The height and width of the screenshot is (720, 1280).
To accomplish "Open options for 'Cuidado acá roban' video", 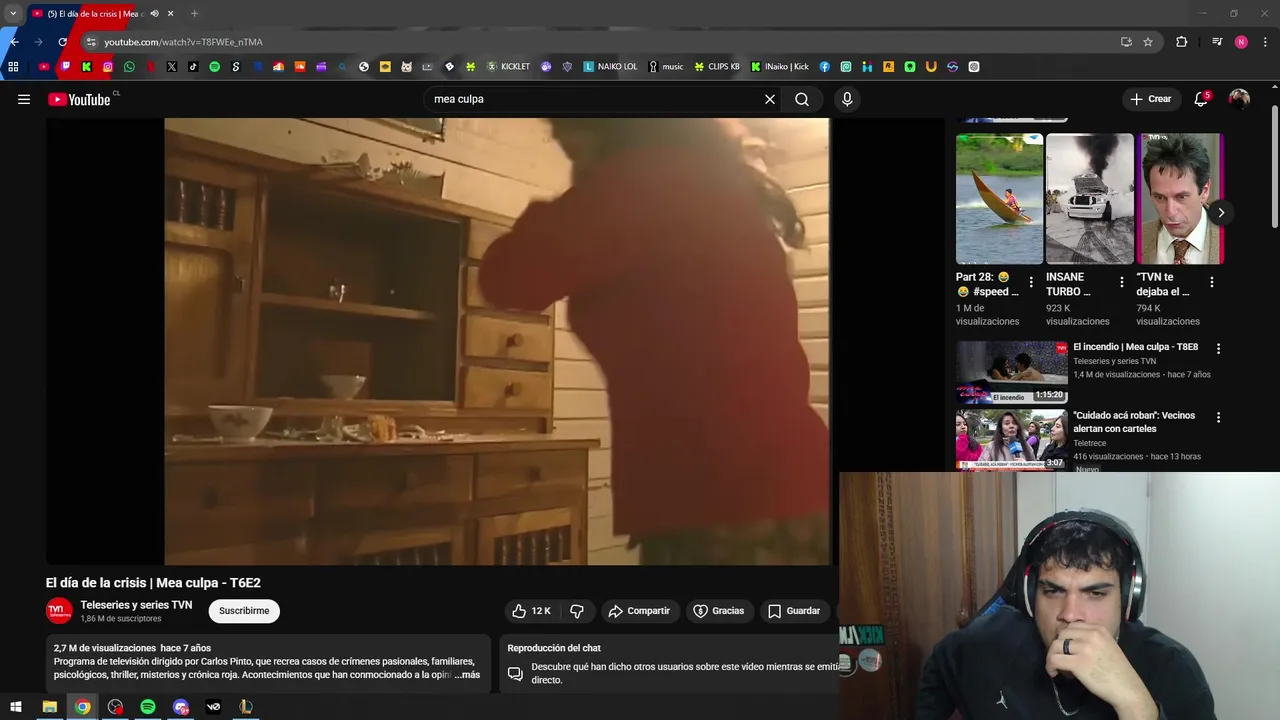I will click(1218, 417).
